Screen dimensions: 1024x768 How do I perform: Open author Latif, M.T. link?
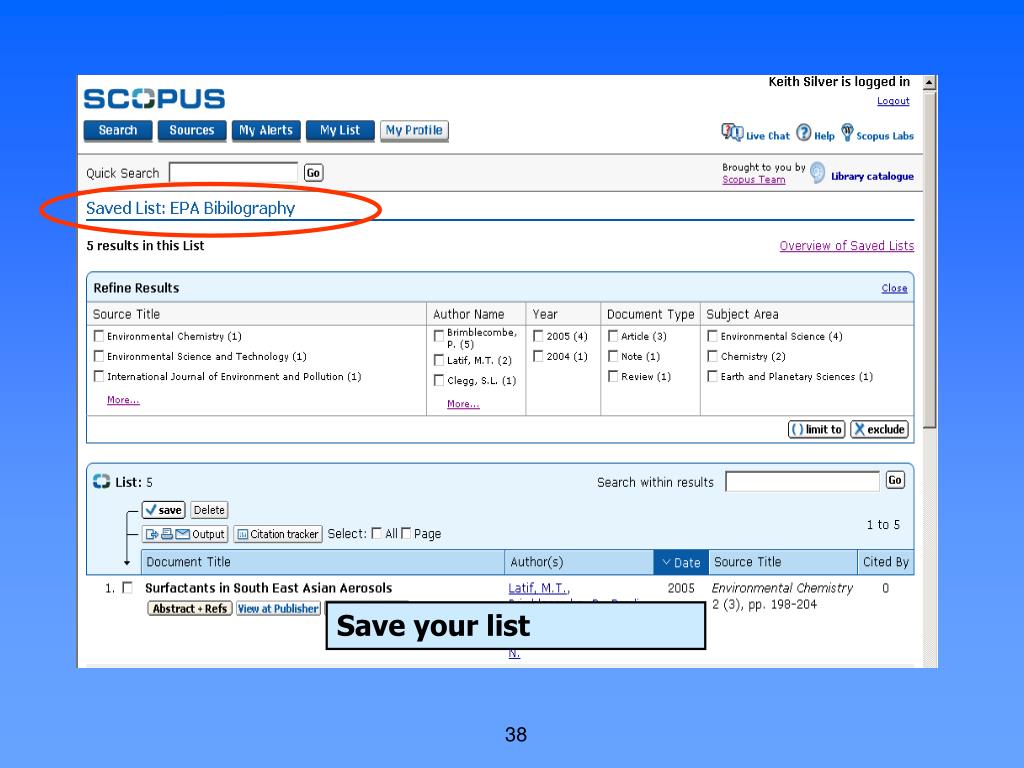[539, 588]
